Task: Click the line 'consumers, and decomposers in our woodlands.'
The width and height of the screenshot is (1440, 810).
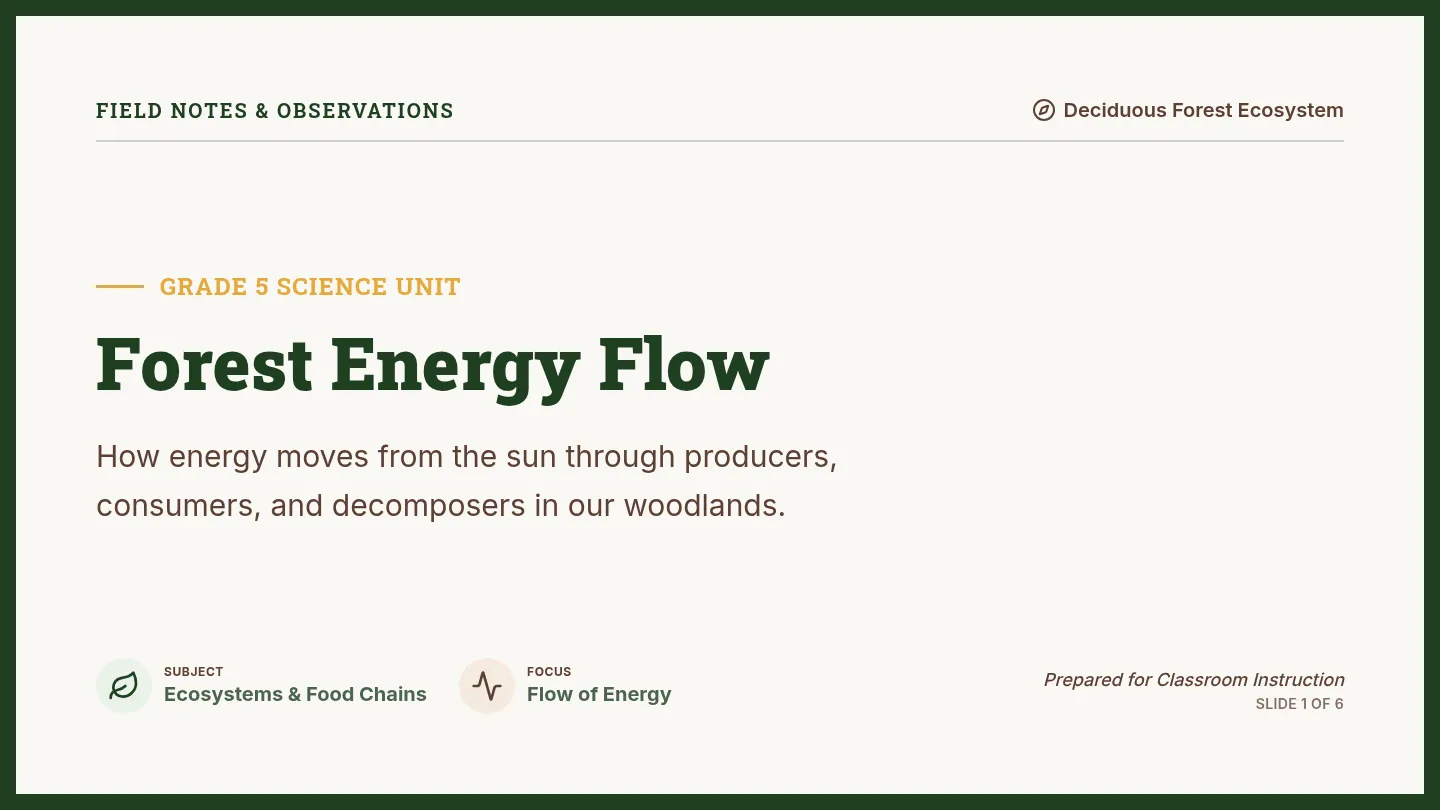Action: (x=441, y=506)
